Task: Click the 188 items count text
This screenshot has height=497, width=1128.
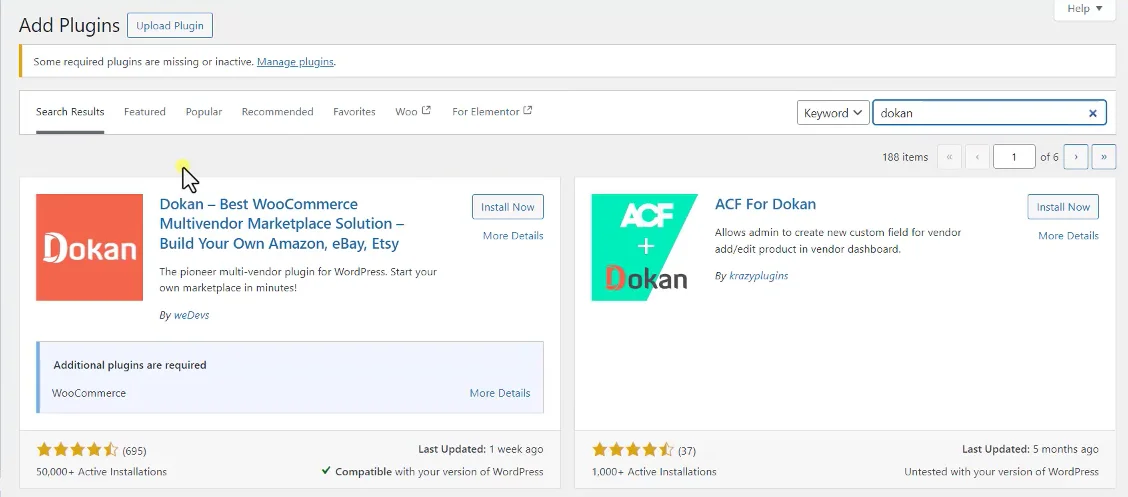Action: pyautogui.click(x=905, y=157)
